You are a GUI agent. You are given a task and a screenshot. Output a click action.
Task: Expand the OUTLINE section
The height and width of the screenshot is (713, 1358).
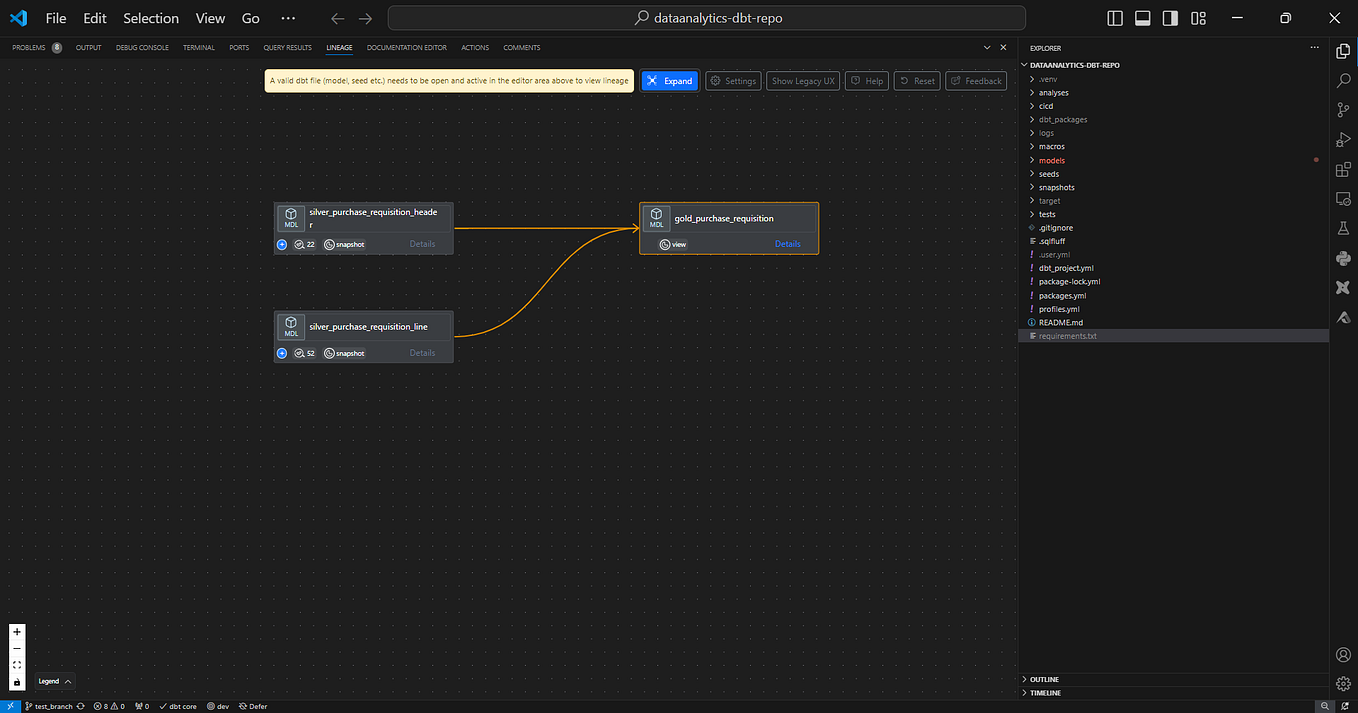tap(1045, 679)
